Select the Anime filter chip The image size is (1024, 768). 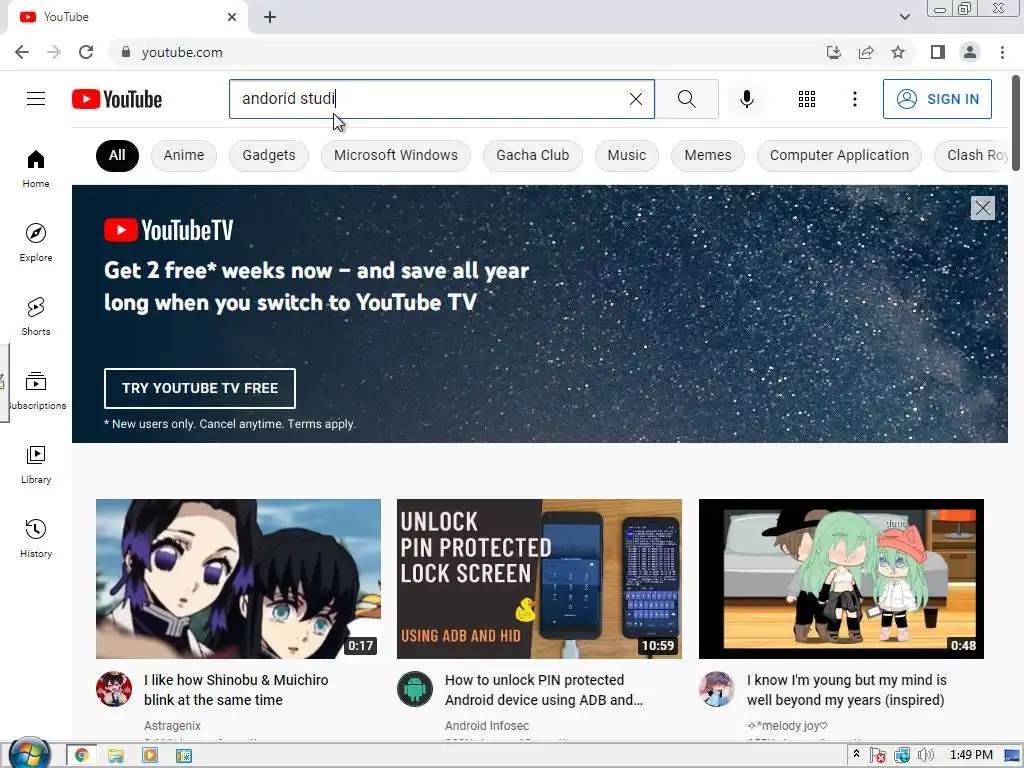184,155
